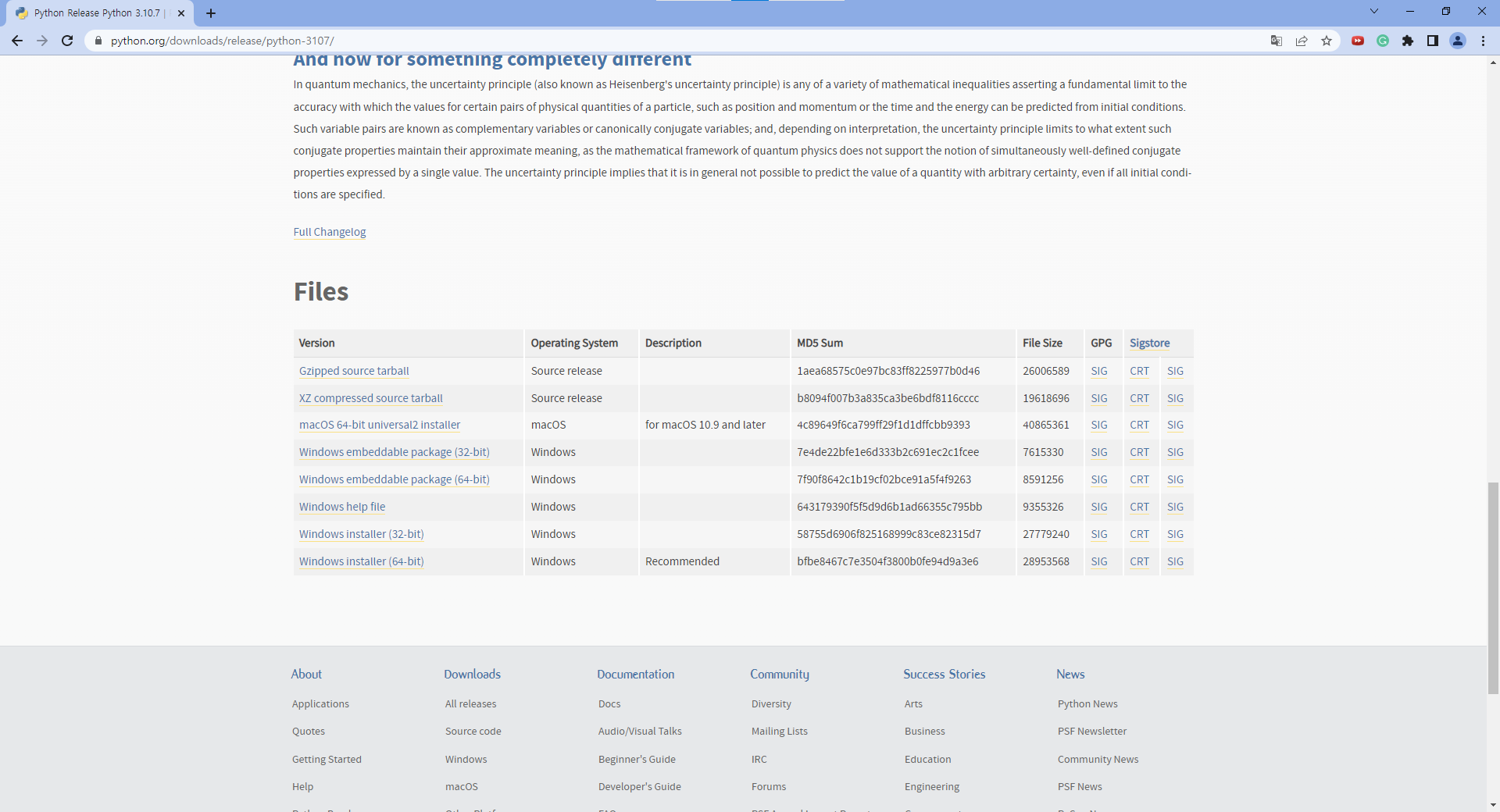
Task: Open the Audio/Visual Talks footer link
Action: [640, 731]
